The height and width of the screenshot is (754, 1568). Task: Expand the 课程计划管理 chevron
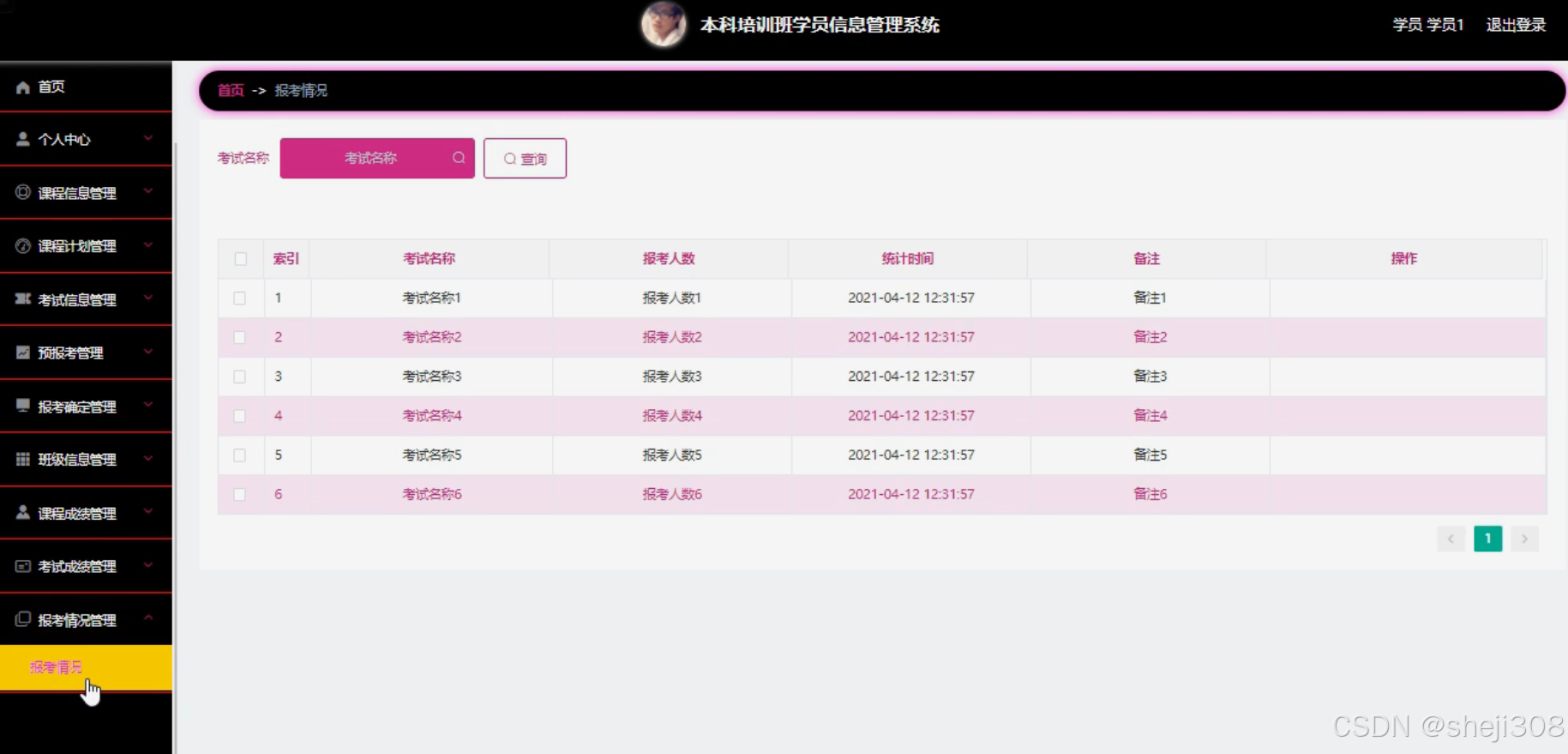pos(148,244)
